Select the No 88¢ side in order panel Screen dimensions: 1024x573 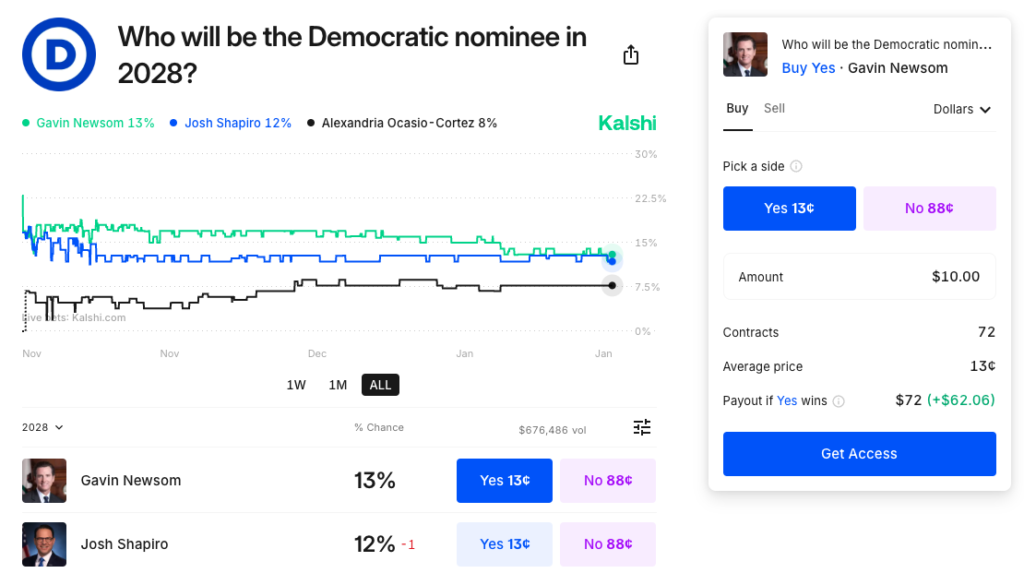click(929, 208)
